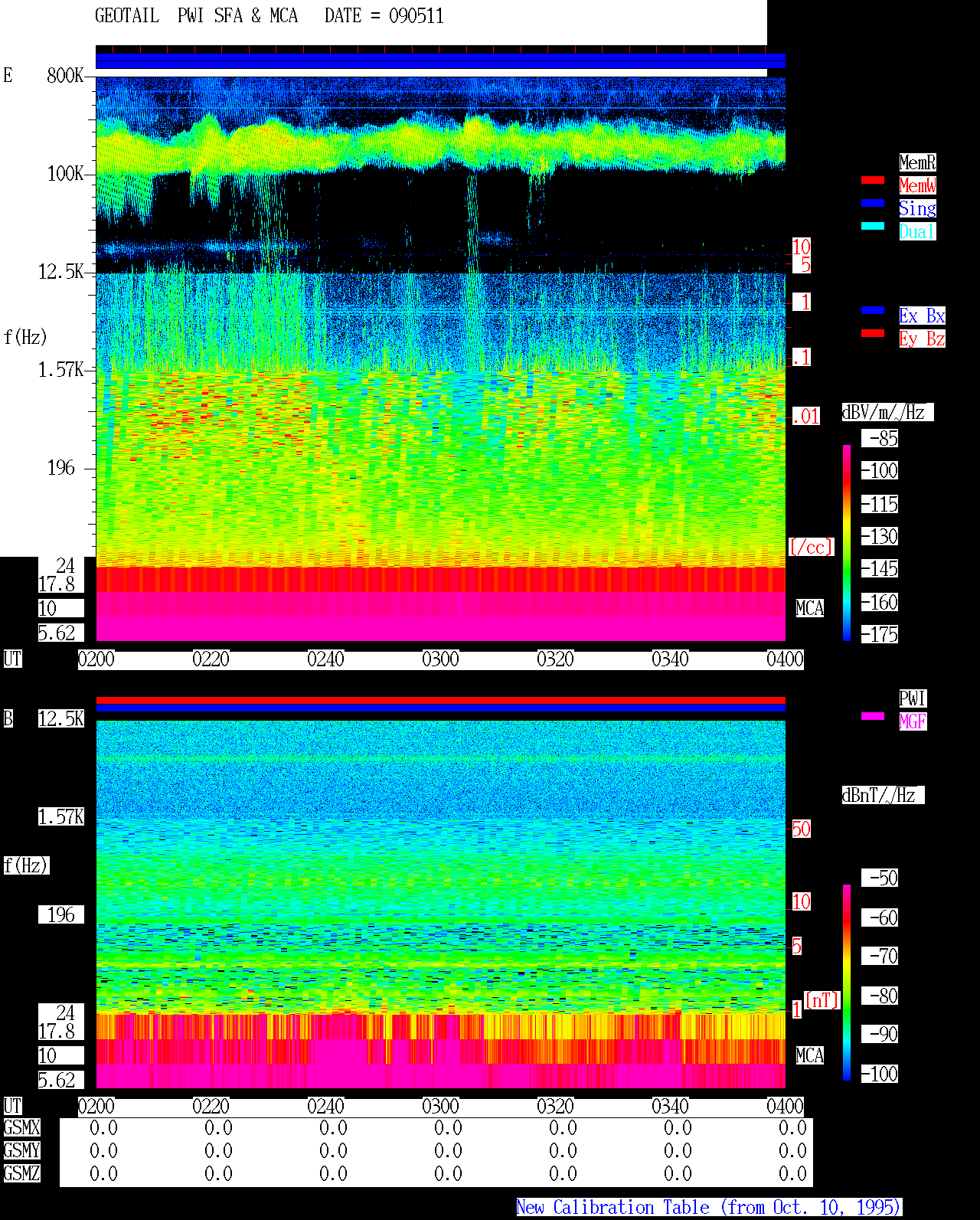
Task: Open the New Calibration Table link
Action: point(709,1208)
